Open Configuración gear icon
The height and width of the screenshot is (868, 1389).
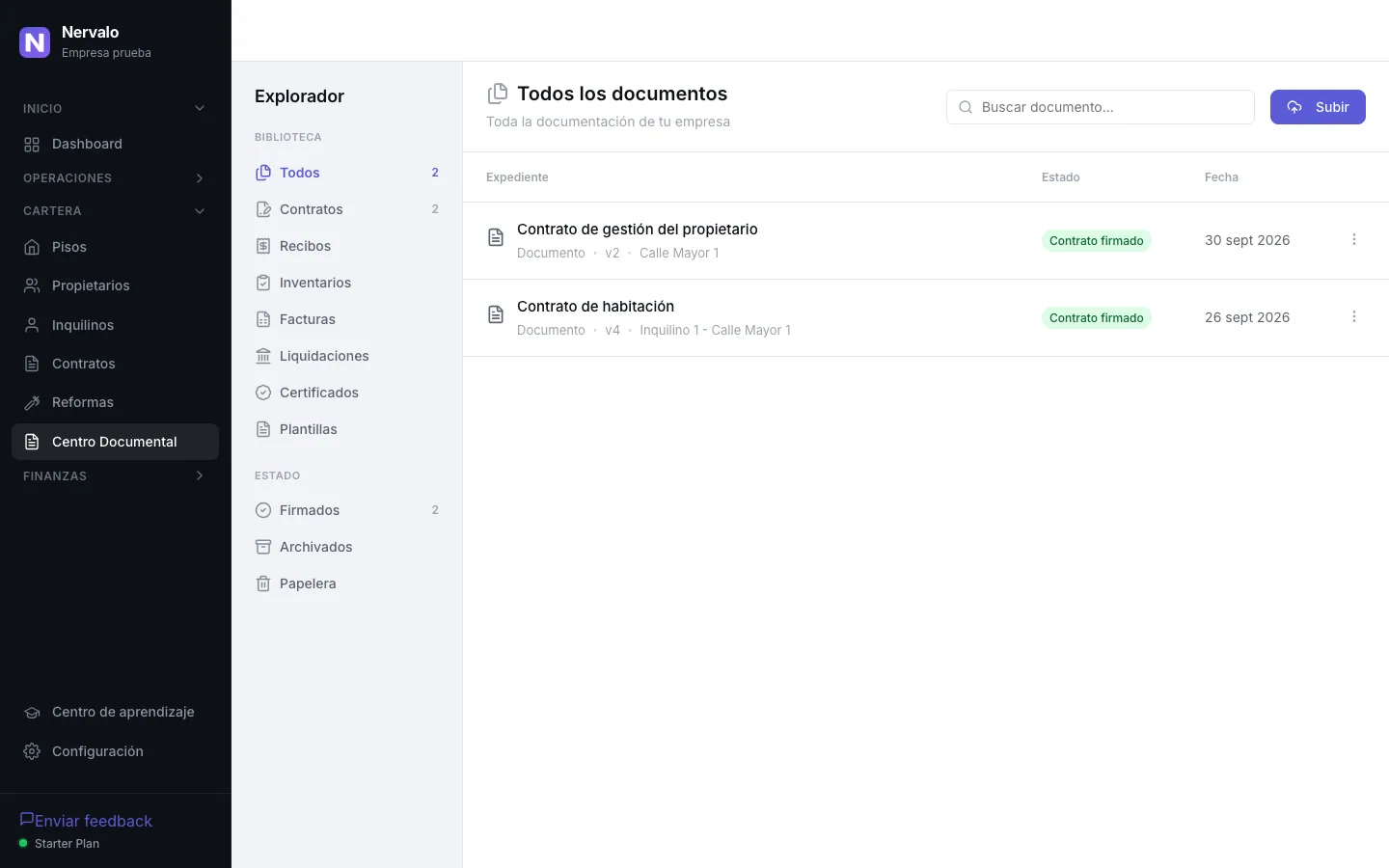coord(32,751)
